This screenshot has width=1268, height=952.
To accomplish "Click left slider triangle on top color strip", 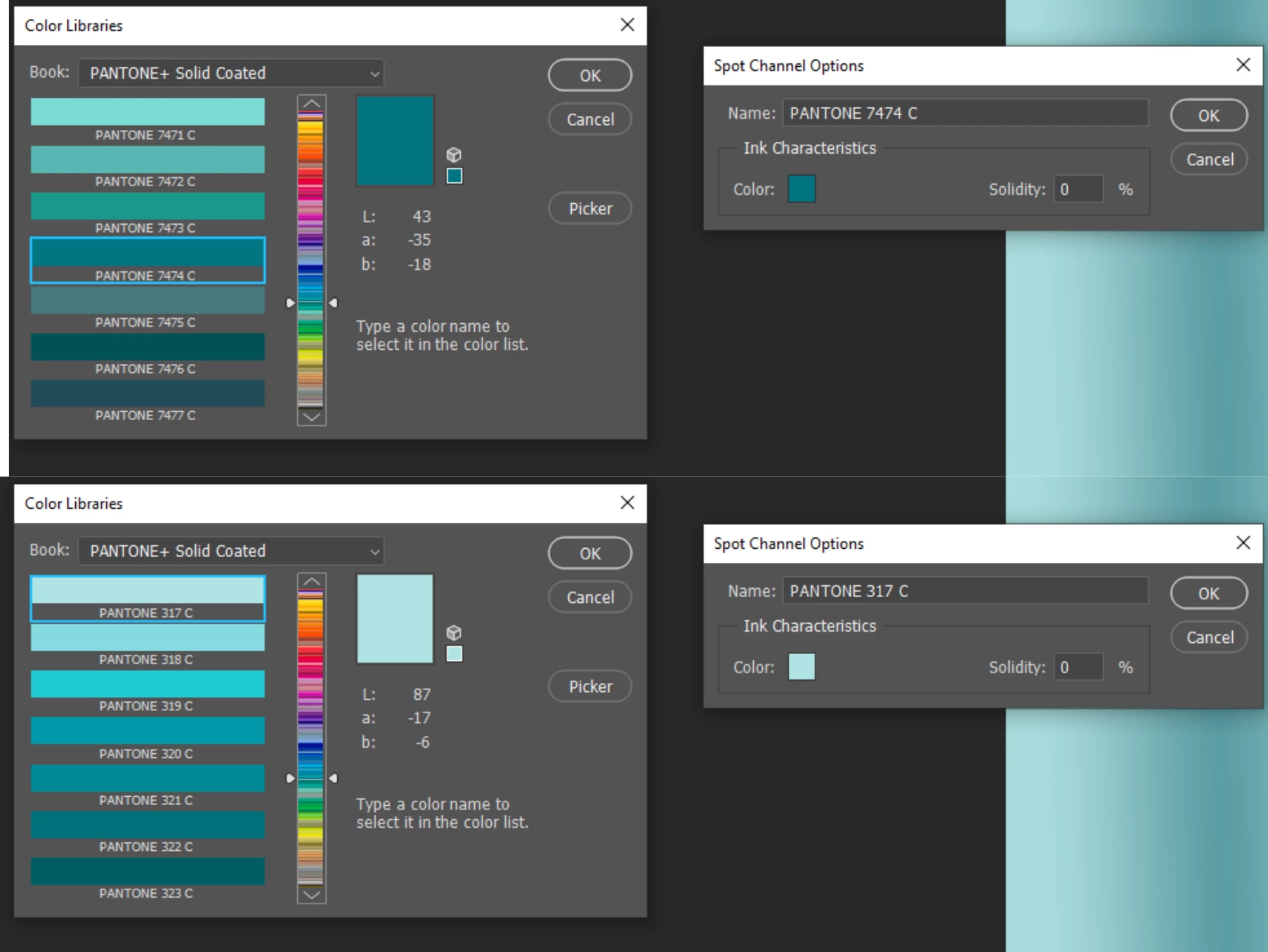I will (290, 303).
